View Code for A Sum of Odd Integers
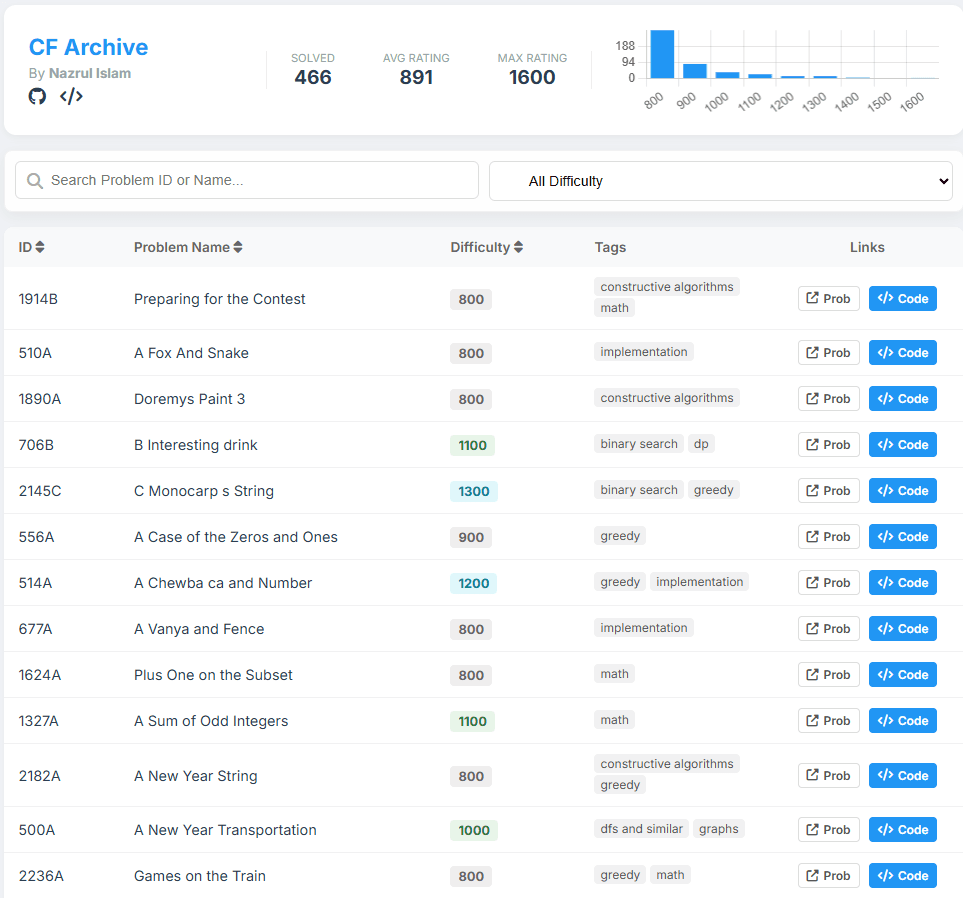The image size is (963, 898). 903,721
